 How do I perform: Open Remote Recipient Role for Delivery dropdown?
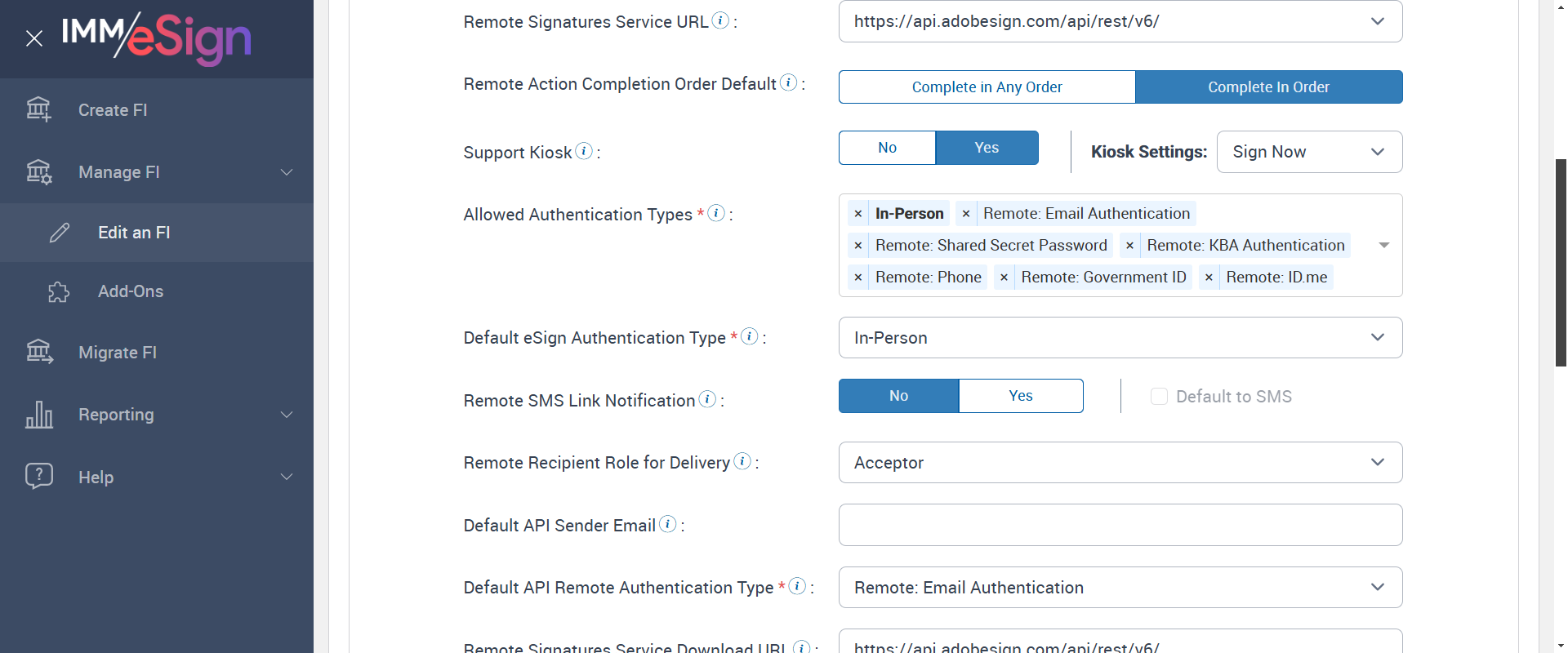(1120, 463)
